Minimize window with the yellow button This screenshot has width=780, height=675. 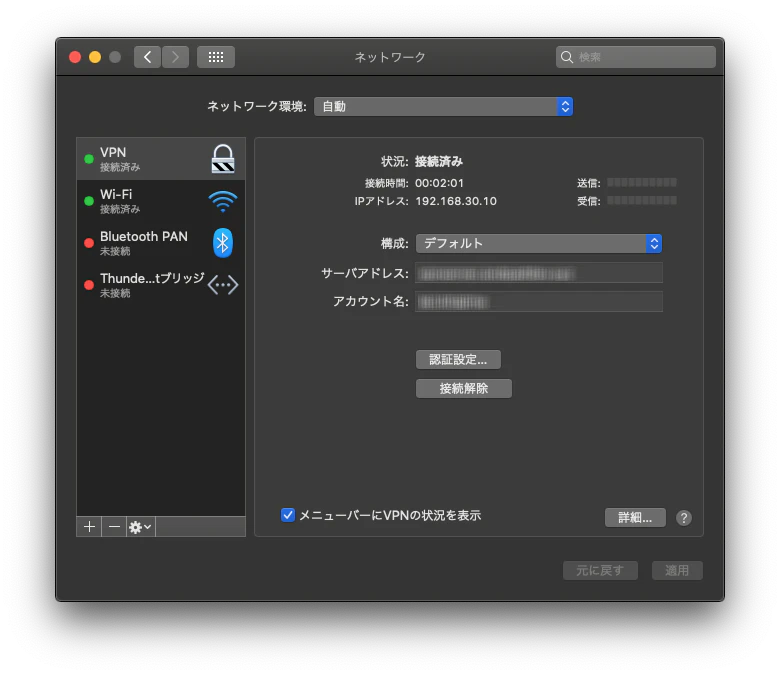click(95, 57)
